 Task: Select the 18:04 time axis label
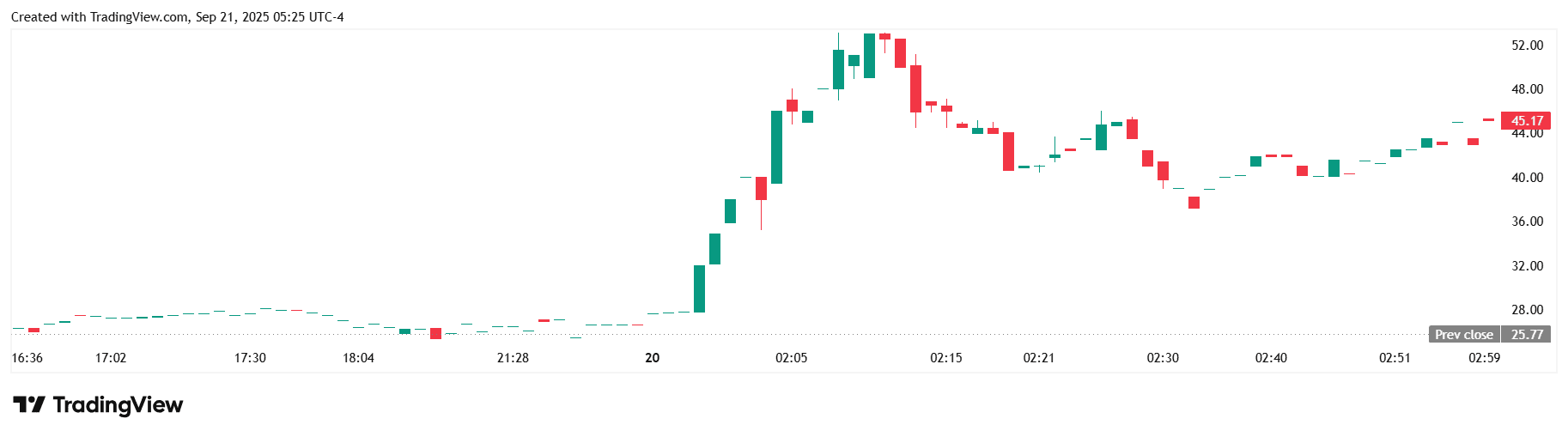pos(358,358)
